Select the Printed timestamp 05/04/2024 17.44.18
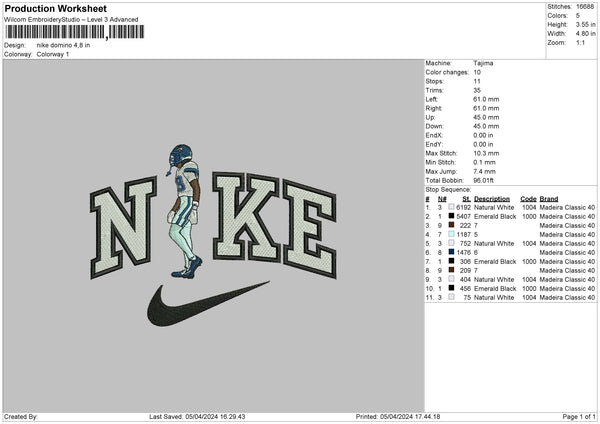This screenshot has height=424, width=600. [410, 416]
